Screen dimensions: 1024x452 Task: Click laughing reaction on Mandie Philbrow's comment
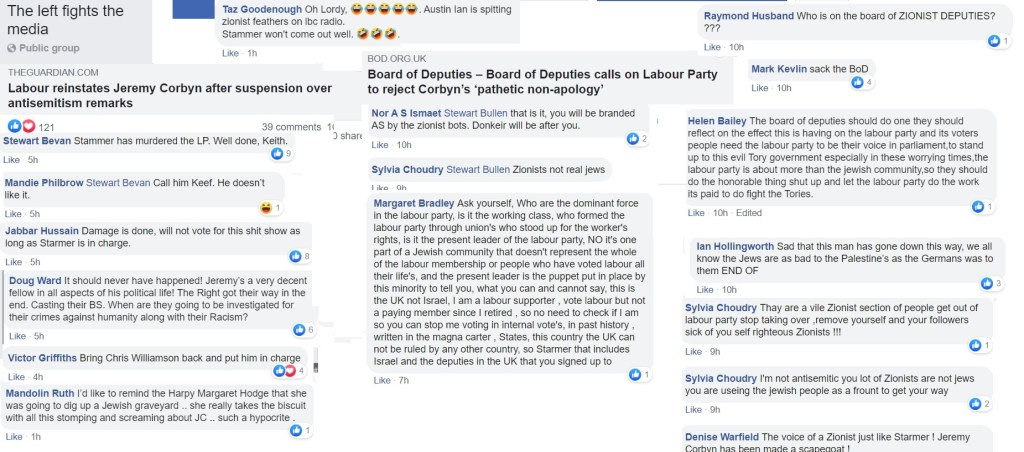click(x=266, y=208)
